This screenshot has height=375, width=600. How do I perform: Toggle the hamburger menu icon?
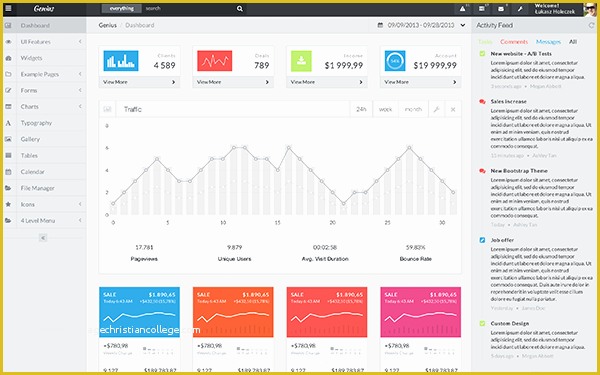coord(8,8)
